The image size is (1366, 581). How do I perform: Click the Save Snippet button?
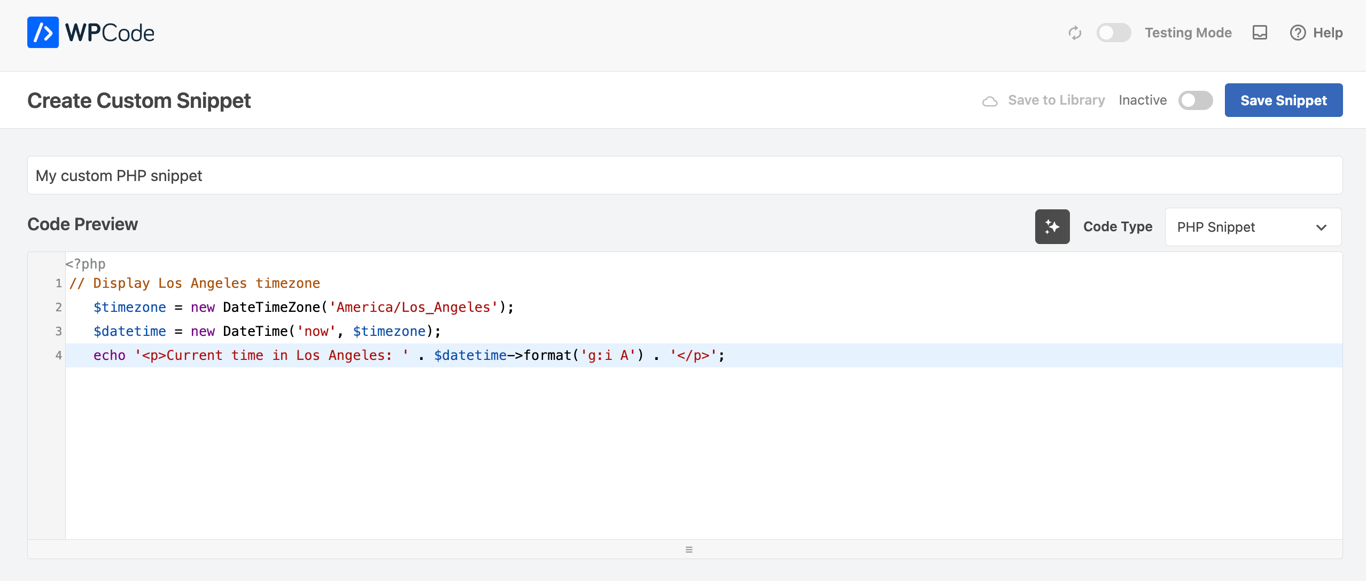coord(1283,100)
